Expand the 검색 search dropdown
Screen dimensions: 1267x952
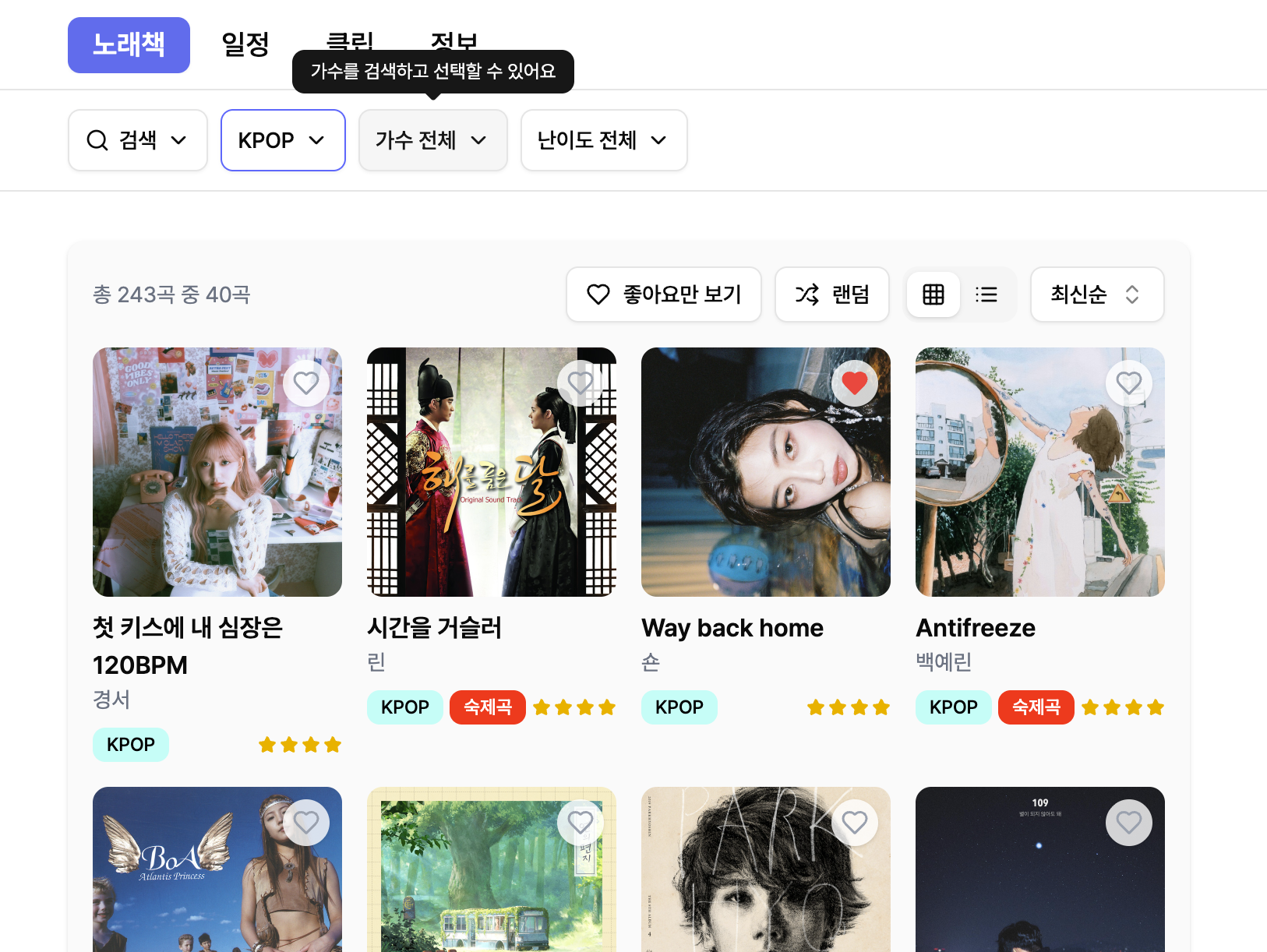click(138, 140)
